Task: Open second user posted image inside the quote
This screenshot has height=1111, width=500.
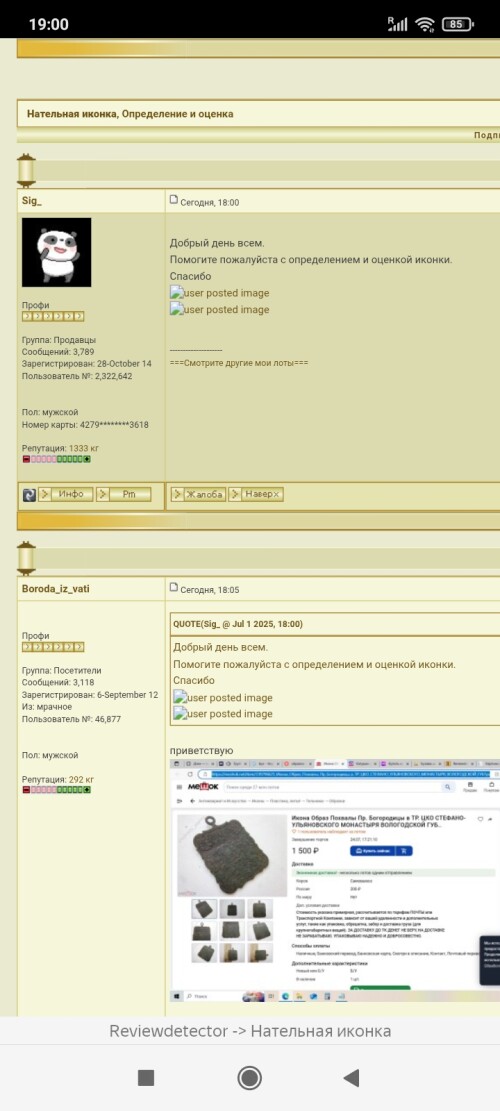Action: [223, 714]
